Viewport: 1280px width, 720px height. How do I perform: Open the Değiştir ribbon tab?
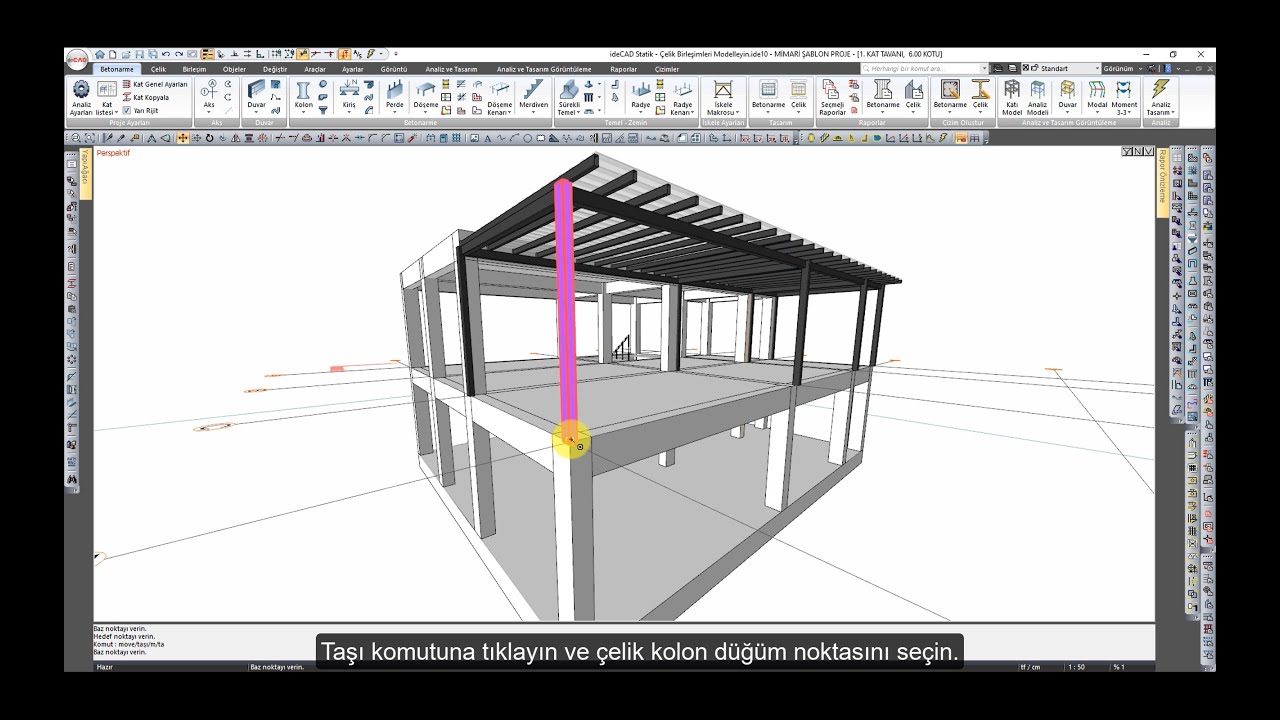(275, 69)
